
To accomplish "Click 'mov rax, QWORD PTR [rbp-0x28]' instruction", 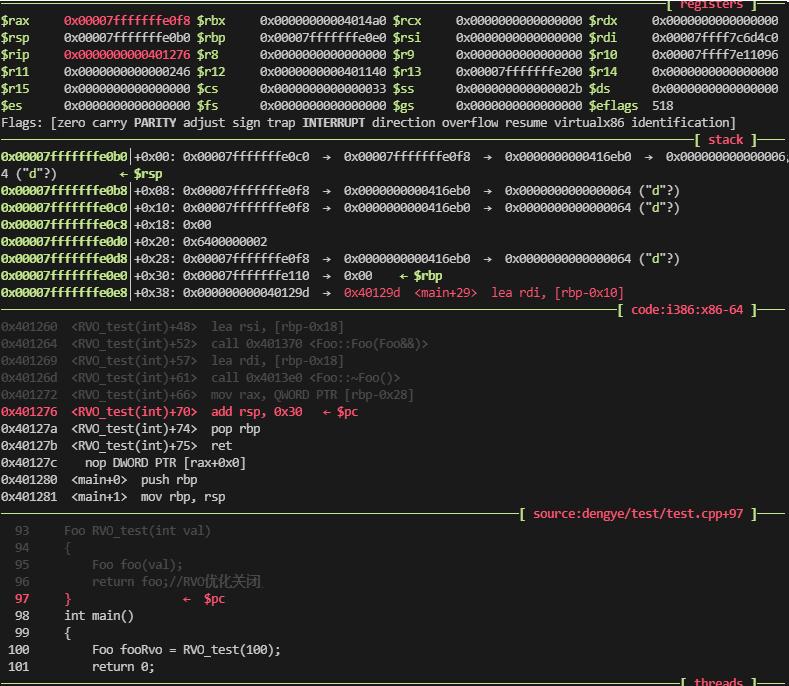I will (312, 395).
